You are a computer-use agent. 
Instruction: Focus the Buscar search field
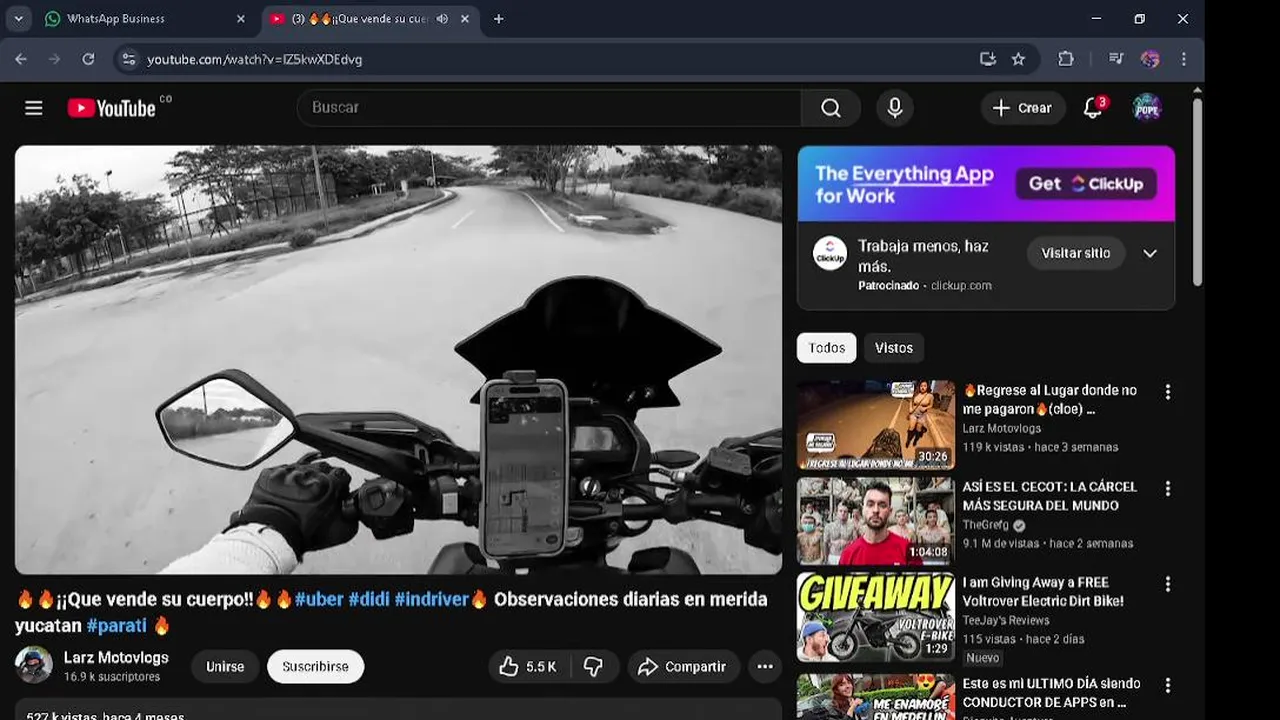pos(549,108)
